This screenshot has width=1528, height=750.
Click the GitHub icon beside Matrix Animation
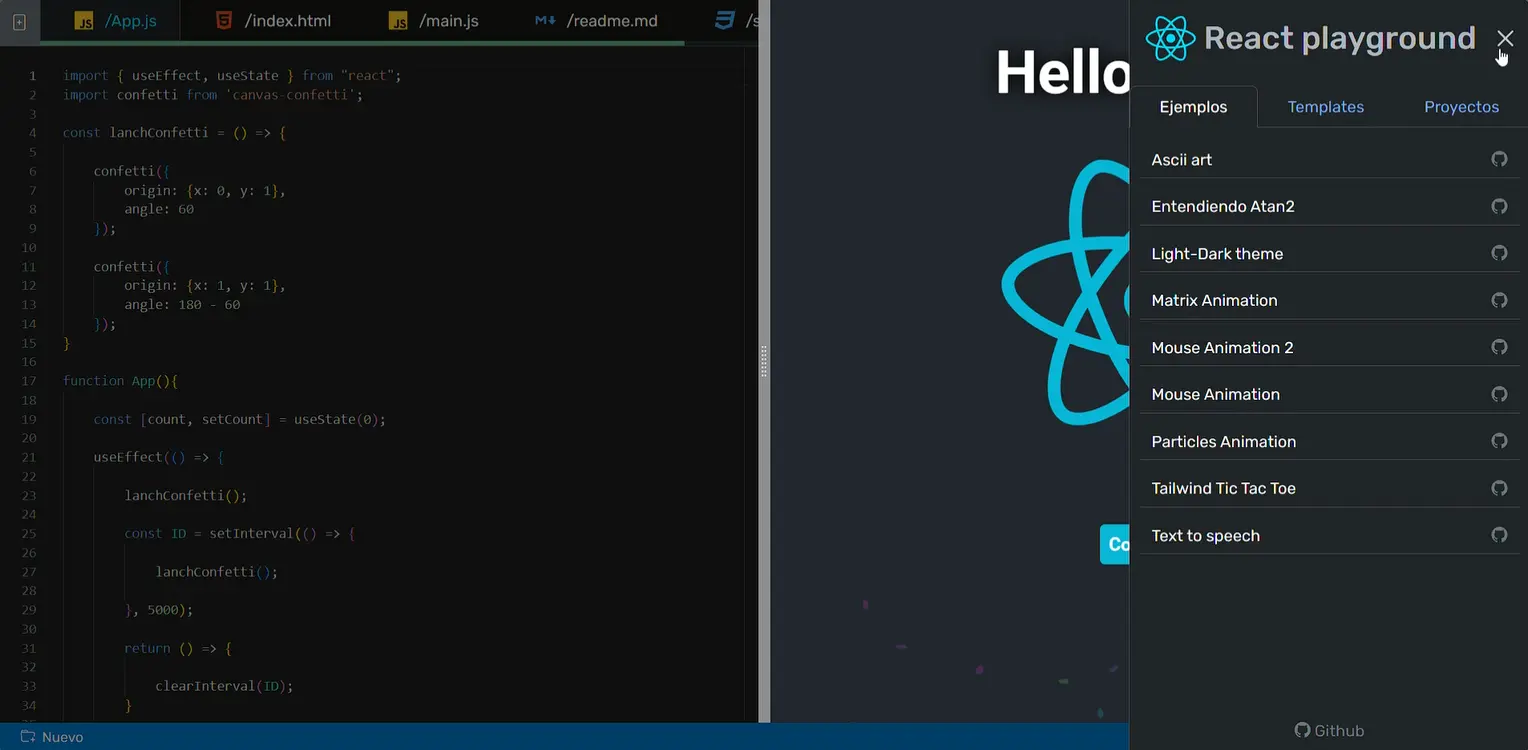(1498, 300)
